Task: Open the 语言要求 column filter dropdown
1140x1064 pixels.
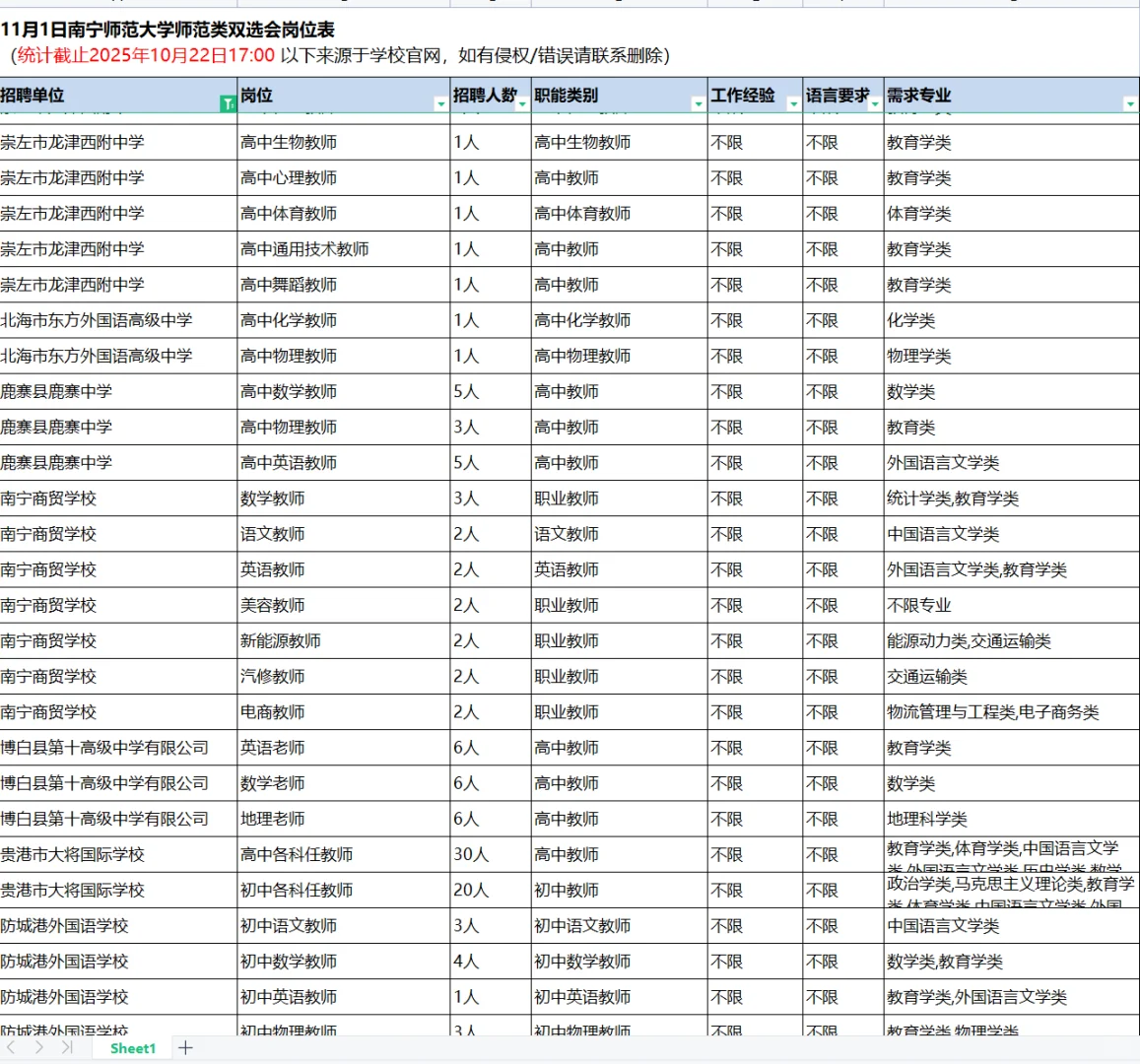Action: pos(875,103)
